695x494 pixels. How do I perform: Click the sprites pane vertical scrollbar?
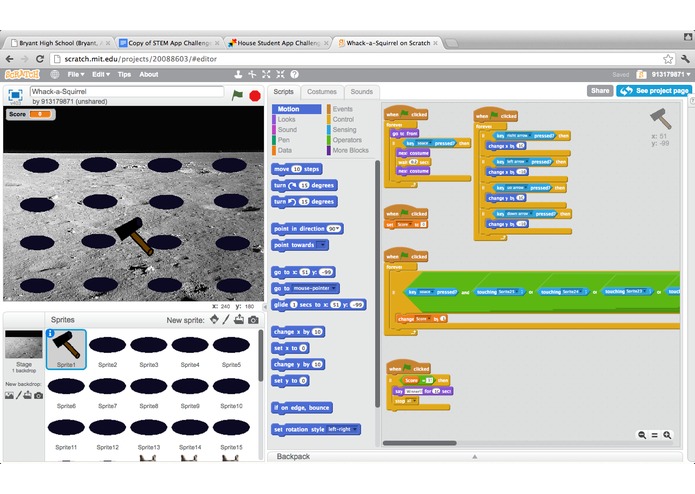260,354
